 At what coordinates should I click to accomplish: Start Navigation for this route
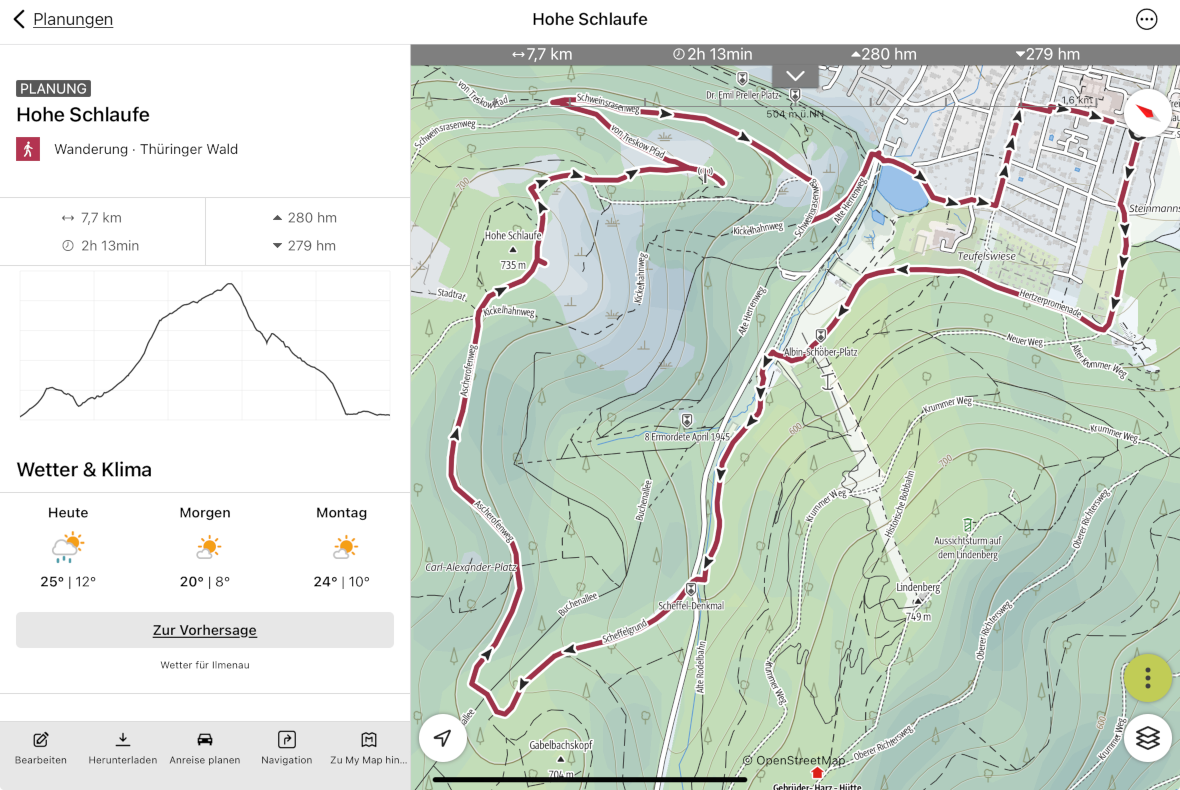[287, 748]
